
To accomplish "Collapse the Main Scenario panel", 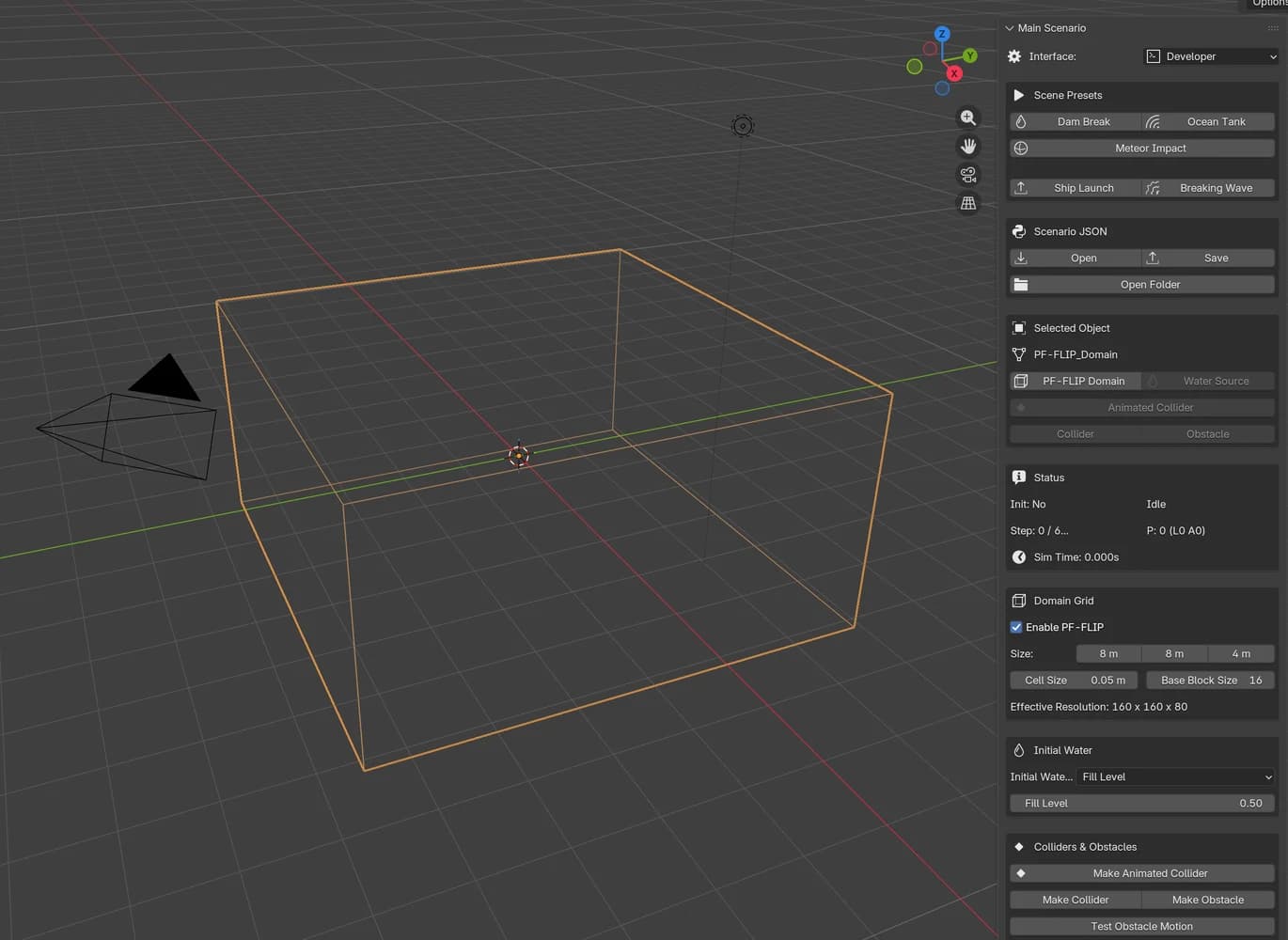I will 1009,28.
